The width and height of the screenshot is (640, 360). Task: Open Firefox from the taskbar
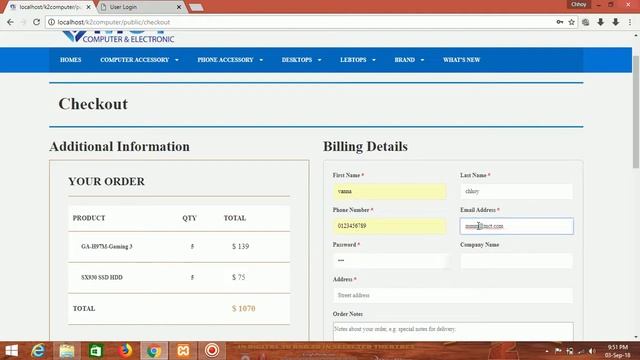point(125,351)
